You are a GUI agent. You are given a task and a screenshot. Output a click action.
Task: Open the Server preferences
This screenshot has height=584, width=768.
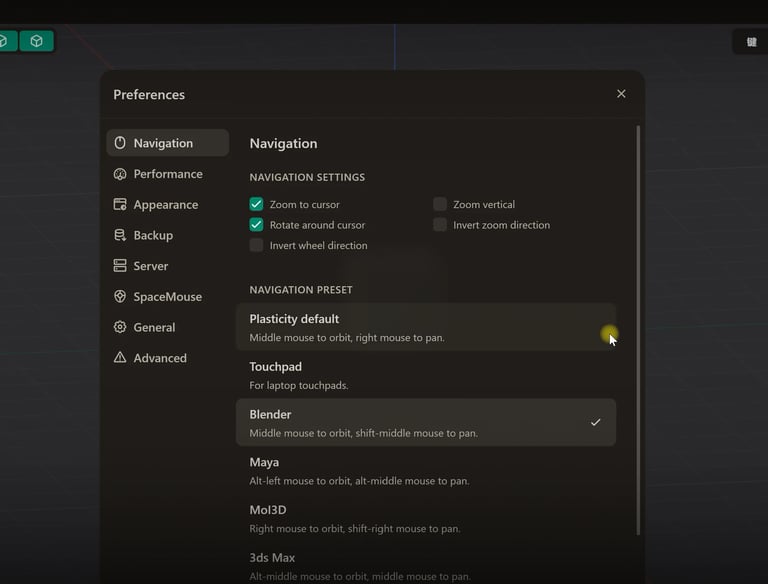168,266
